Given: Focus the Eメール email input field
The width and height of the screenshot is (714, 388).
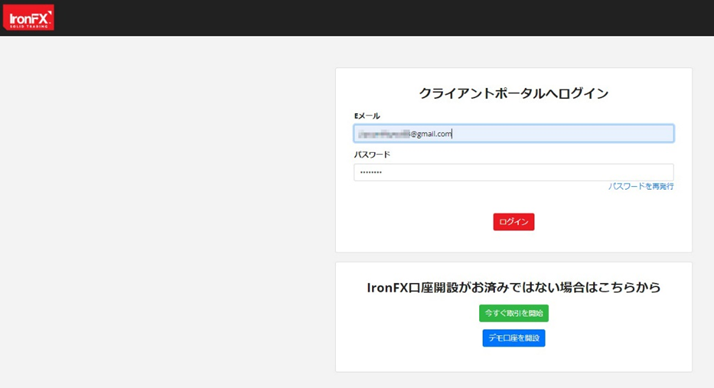Looking at the screenshot, I should (x=514, y=133).
